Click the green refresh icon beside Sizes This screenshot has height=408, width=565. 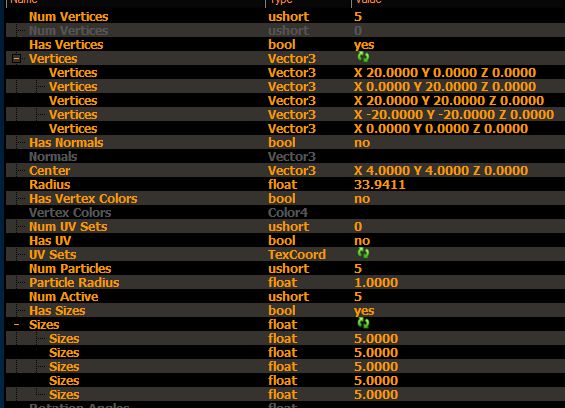click(363, 323)
